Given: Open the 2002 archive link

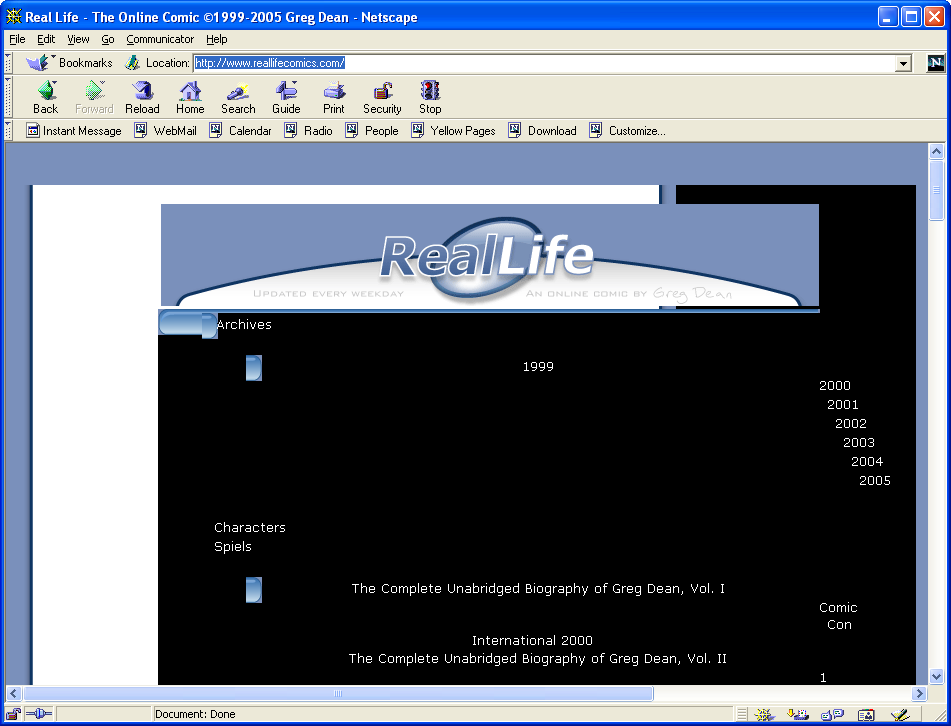Looking at the screenshot, I should (850, 423).
